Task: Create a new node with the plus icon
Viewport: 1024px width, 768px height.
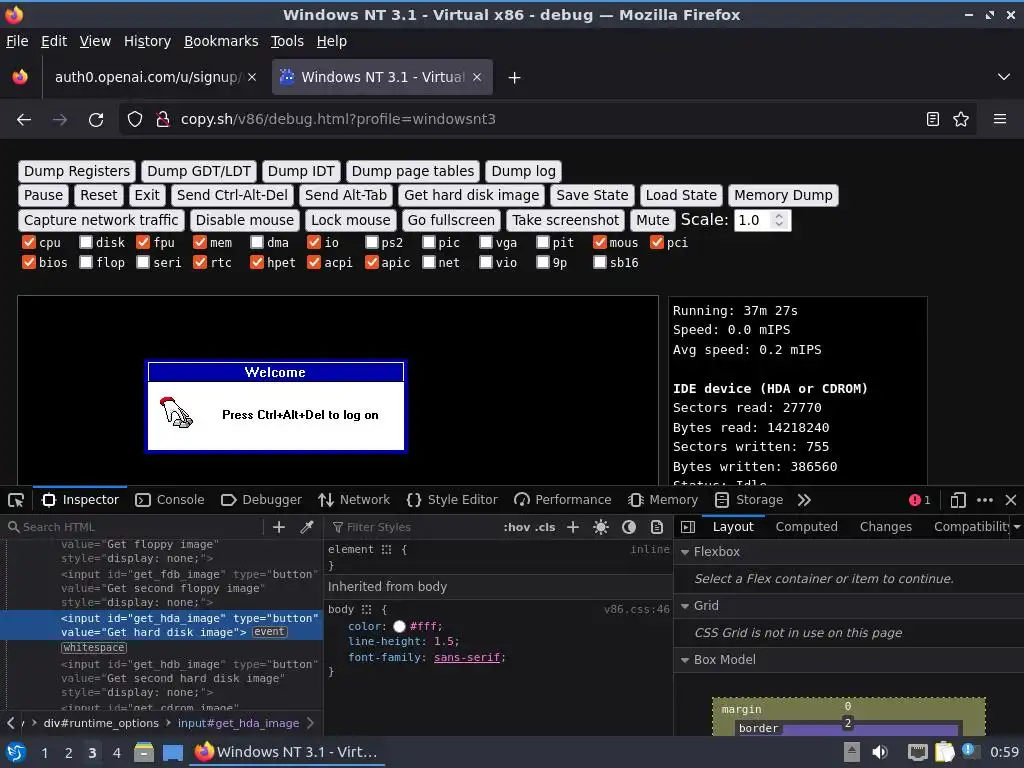Action: 279,527
